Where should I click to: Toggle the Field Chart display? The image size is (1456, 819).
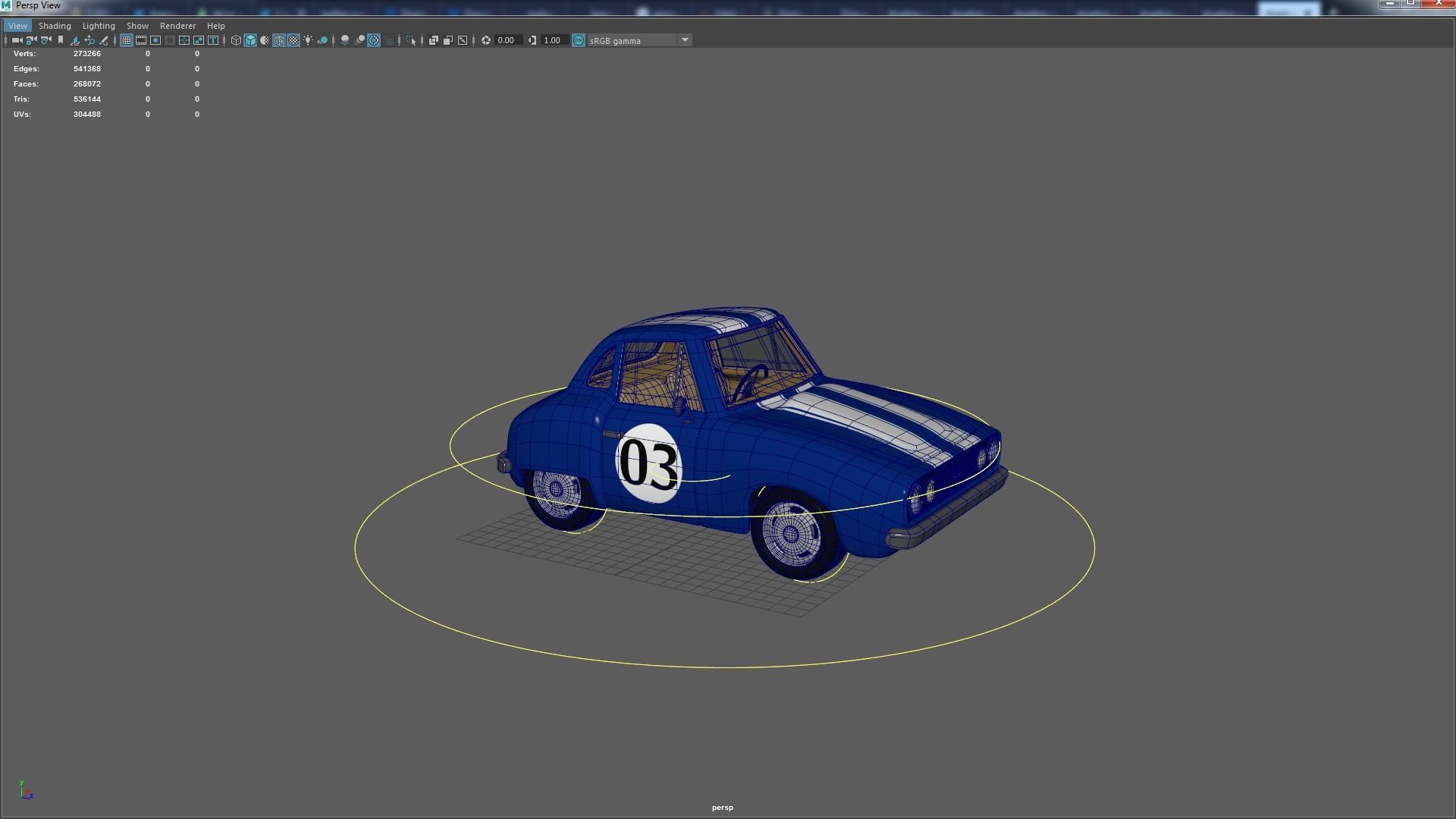(x=184, y=40)
